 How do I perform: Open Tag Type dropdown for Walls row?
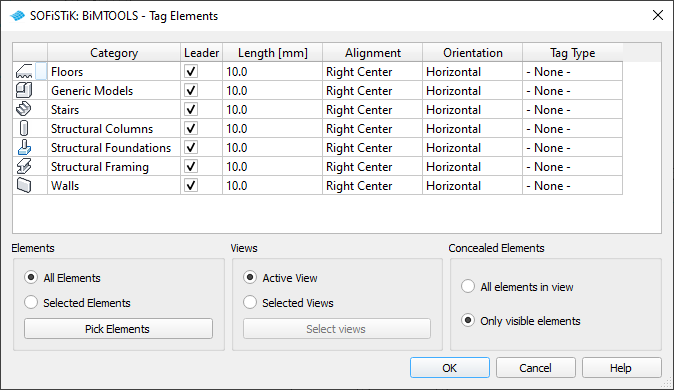point(572,185)
